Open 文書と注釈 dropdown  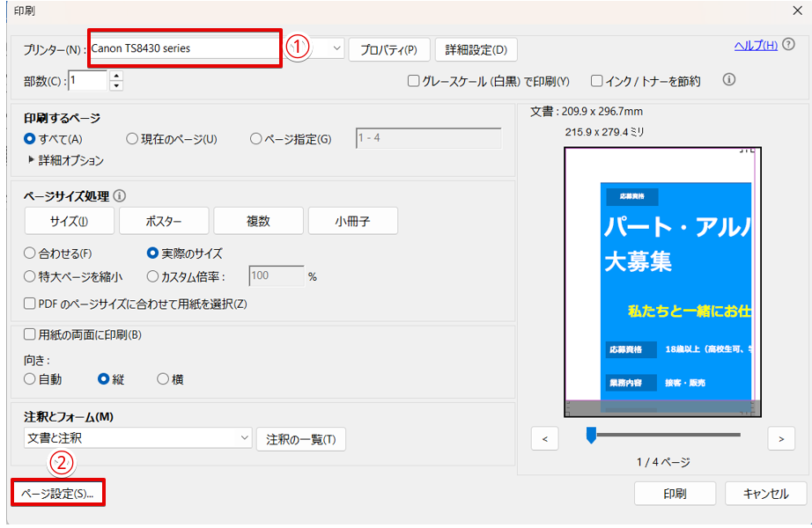138,438
